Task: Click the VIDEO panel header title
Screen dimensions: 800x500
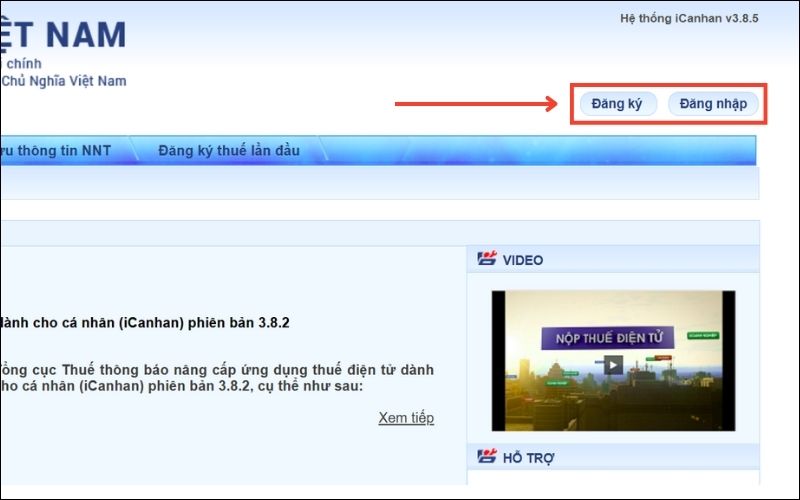Action: pyautogui.click(x=523, y=260)
